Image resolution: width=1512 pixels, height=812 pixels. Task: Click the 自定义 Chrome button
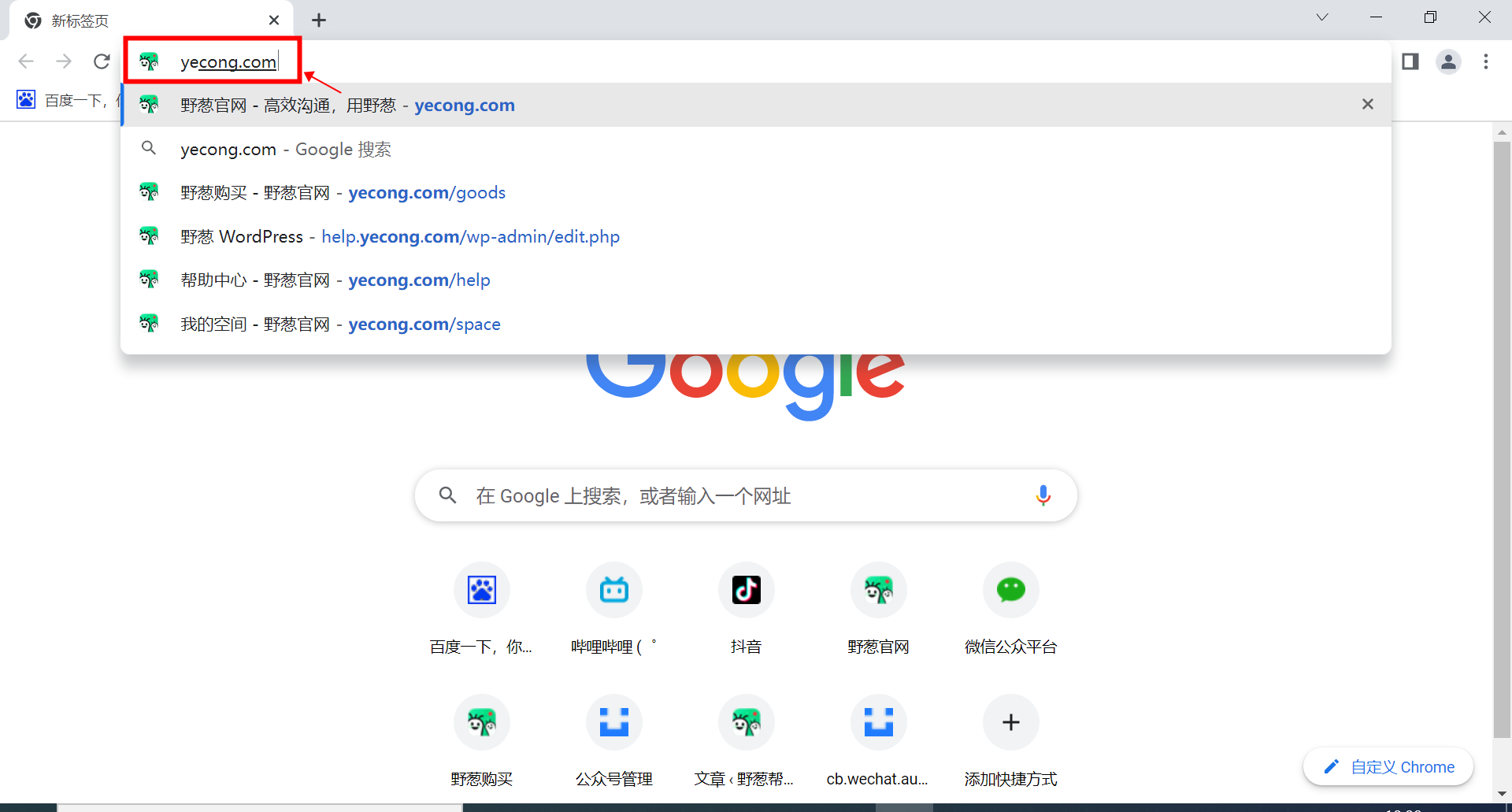(x=1388, y=766)
